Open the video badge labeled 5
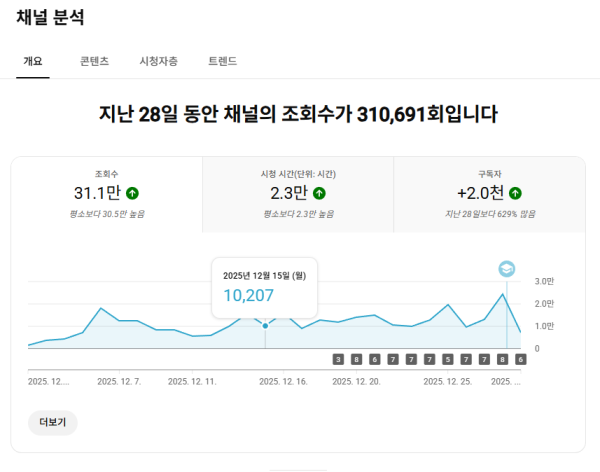The width and height of the screenshot is (600, 472). pos(448,359)
